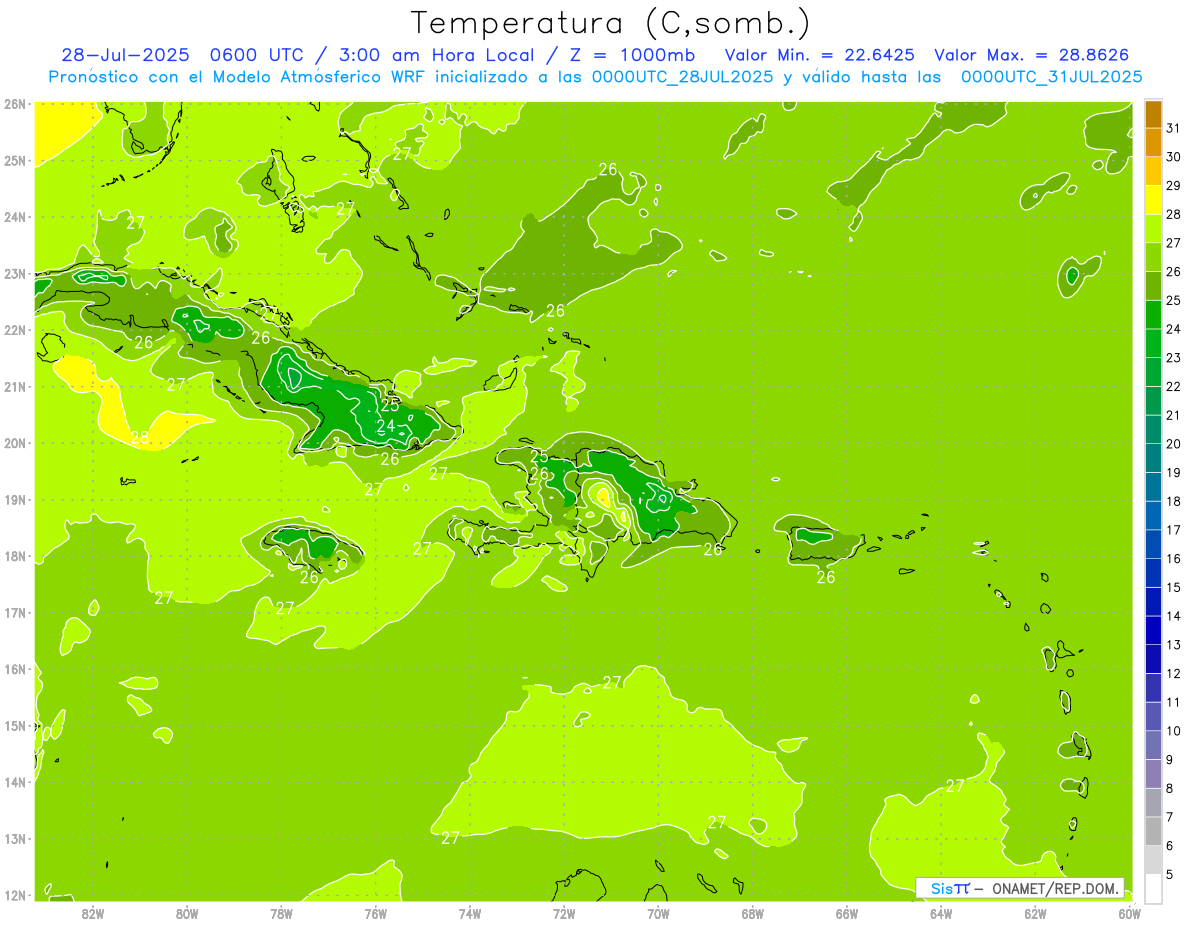Click the colorbar label "20"
Image resolution: width=1200 pixels, height=927 pixels.
coord(1174,443)
